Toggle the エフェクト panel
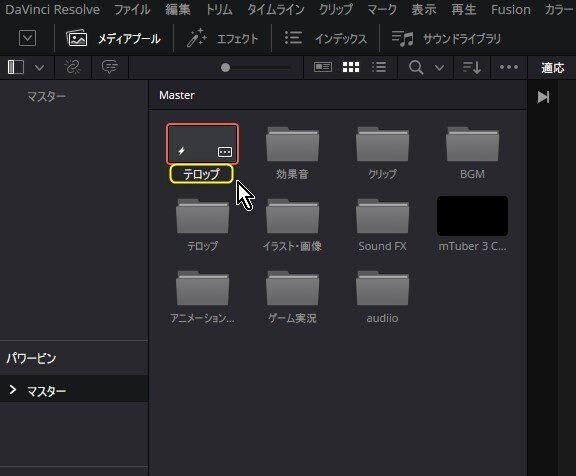Screen dimensions: 576x476 point(223,39)
